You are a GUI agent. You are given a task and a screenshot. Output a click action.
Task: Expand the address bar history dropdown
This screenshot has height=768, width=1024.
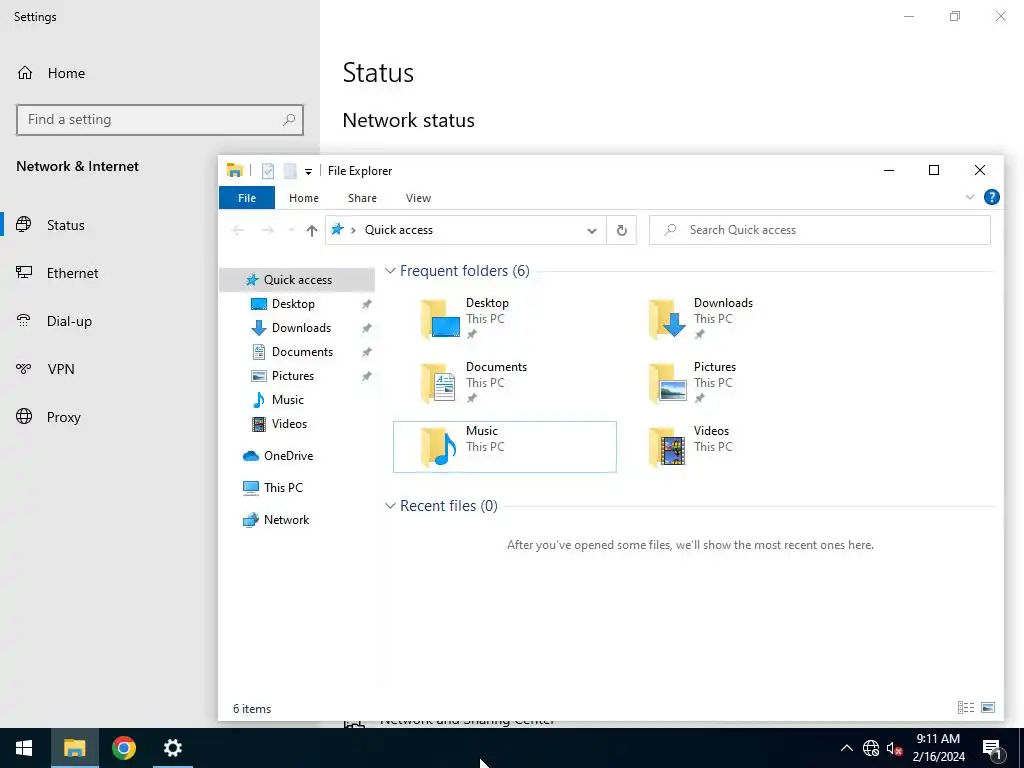tap(592, 231)
